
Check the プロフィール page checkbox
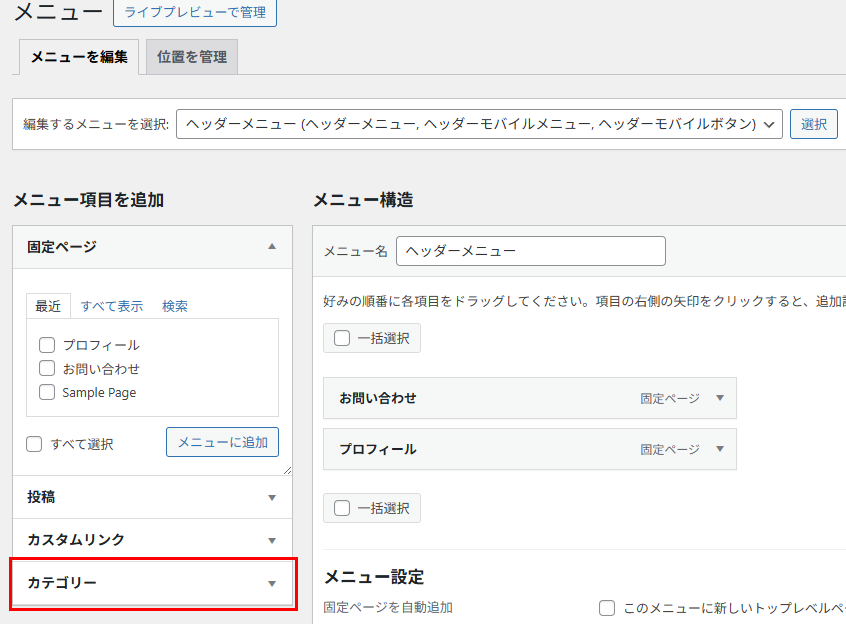(47, 345)
